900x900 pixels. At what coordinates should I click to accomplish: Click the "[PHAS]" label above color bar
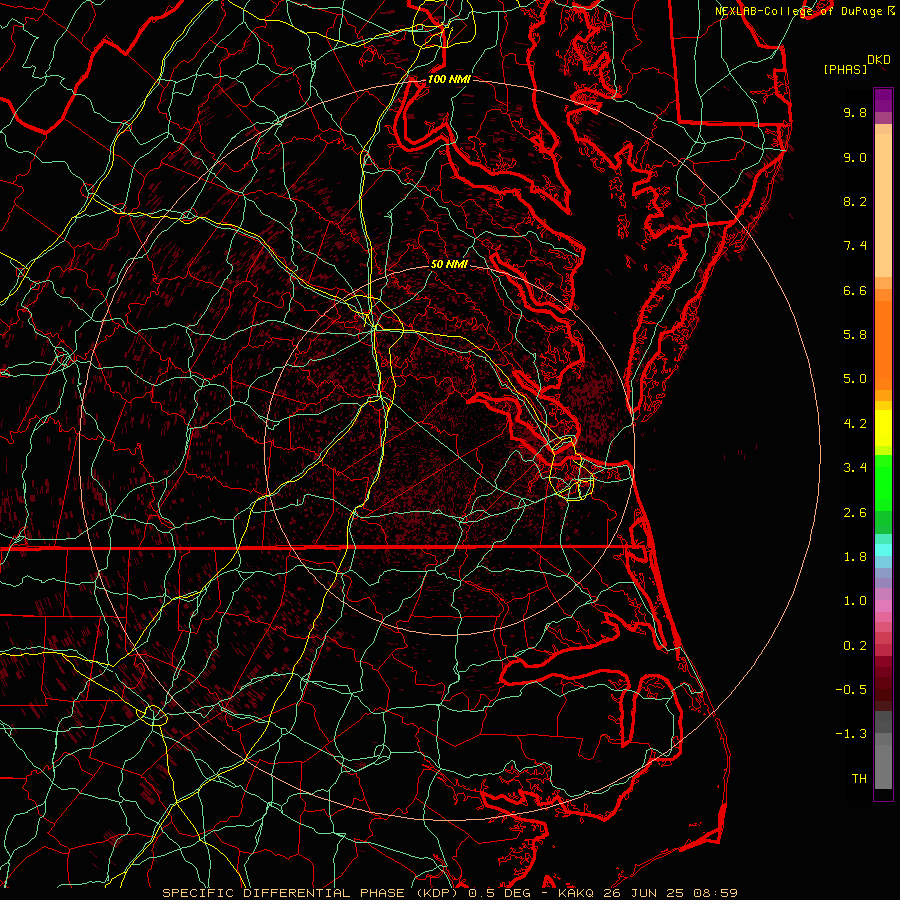845,70
